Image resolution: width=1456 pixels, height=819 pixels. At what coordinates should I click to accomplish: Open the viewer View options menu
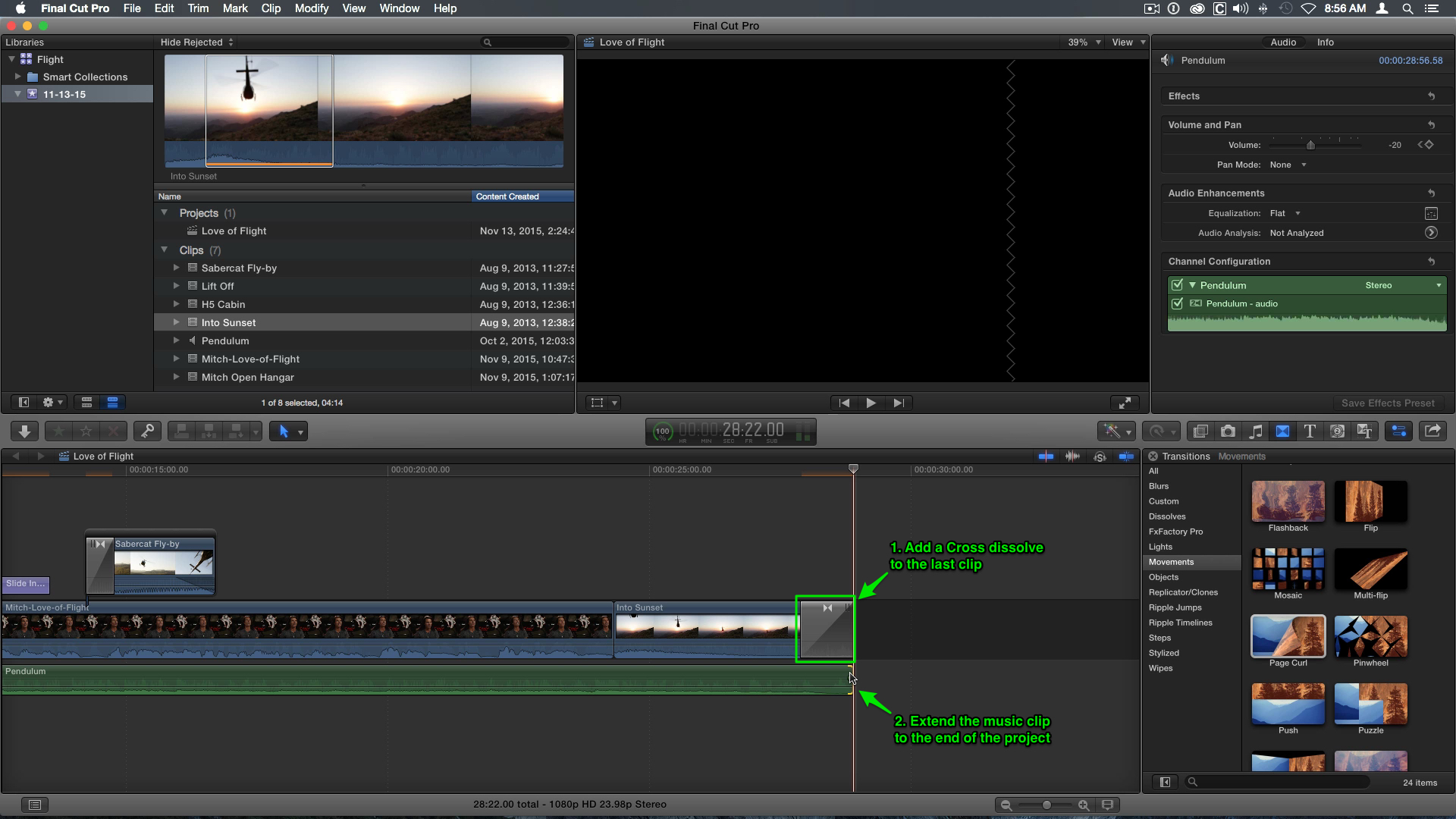pyautogui.click(x=1128, y=42)
